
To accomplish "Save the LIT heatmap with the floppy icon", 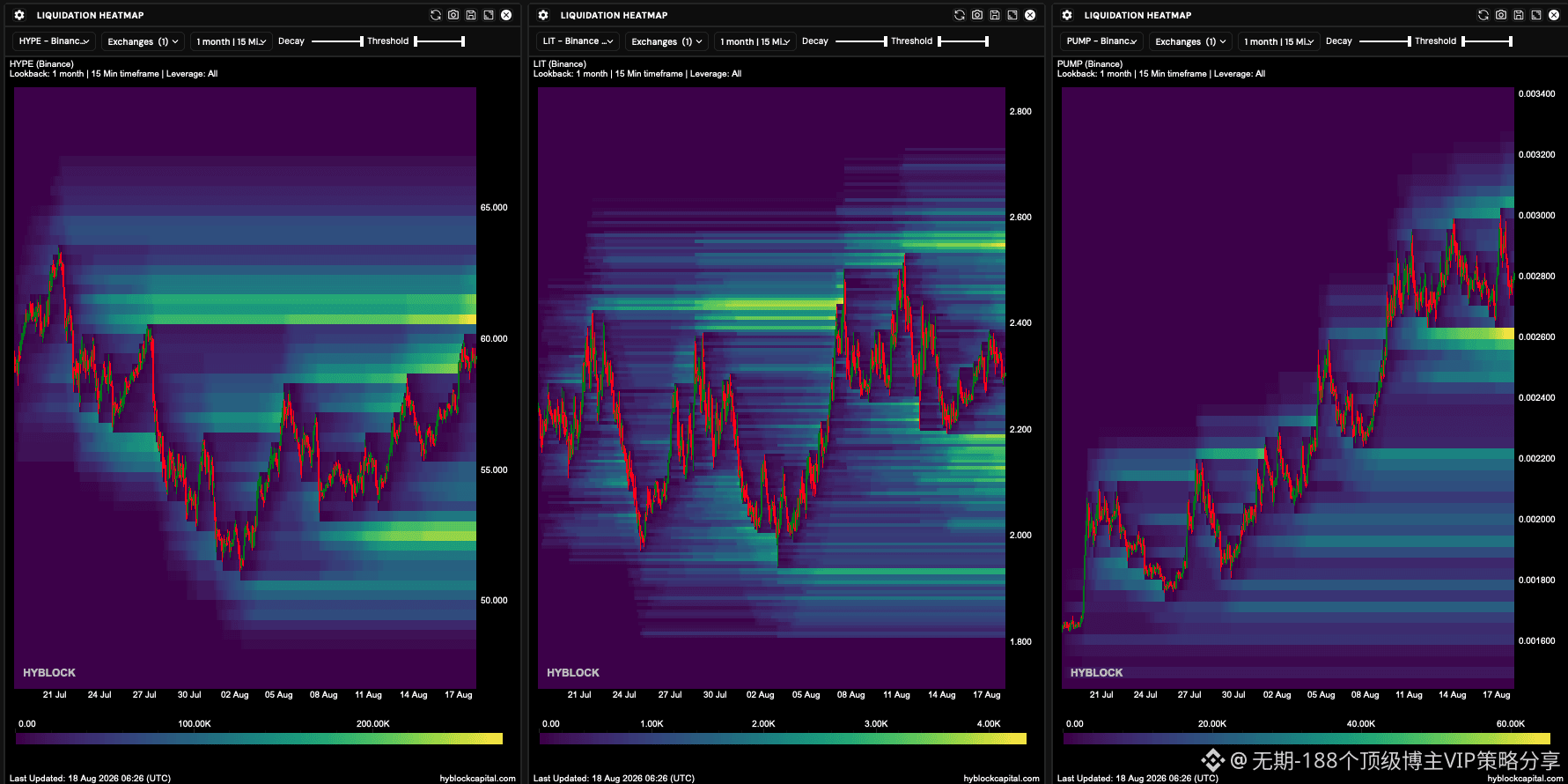I will coord(995,15).
